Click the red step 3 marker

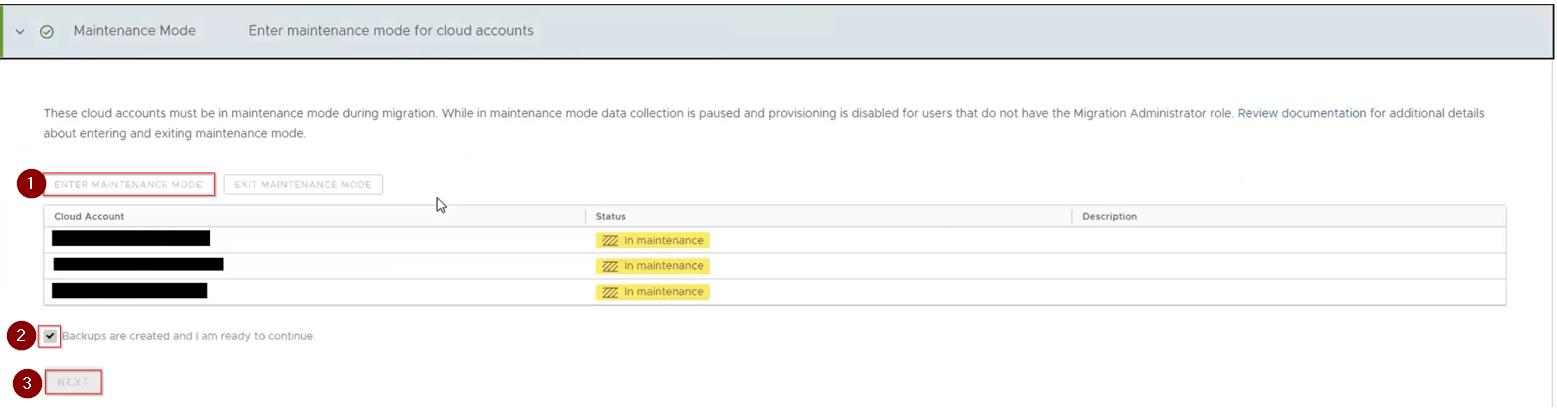click(27, 383)
